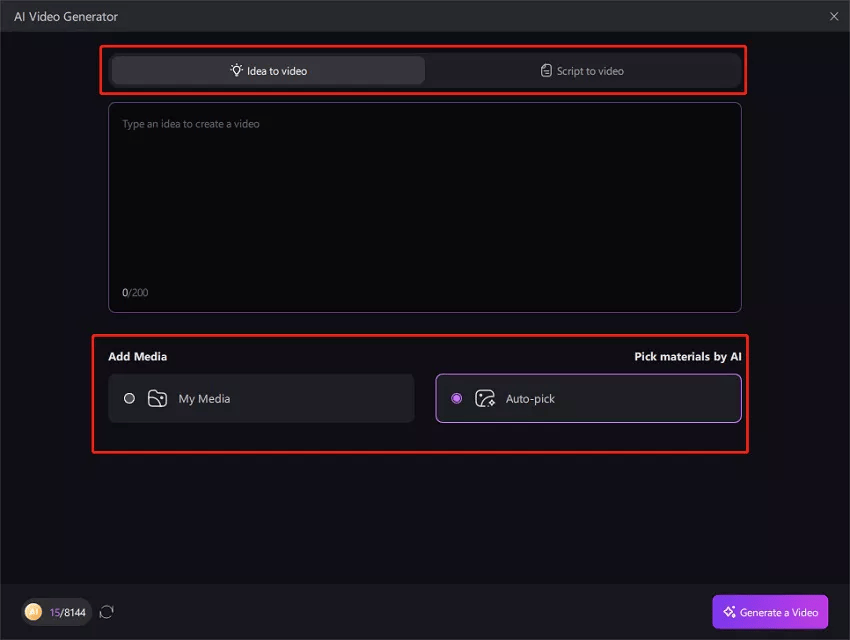
Task: Click the gold AI credits coin icon
Action: point(34,612)
